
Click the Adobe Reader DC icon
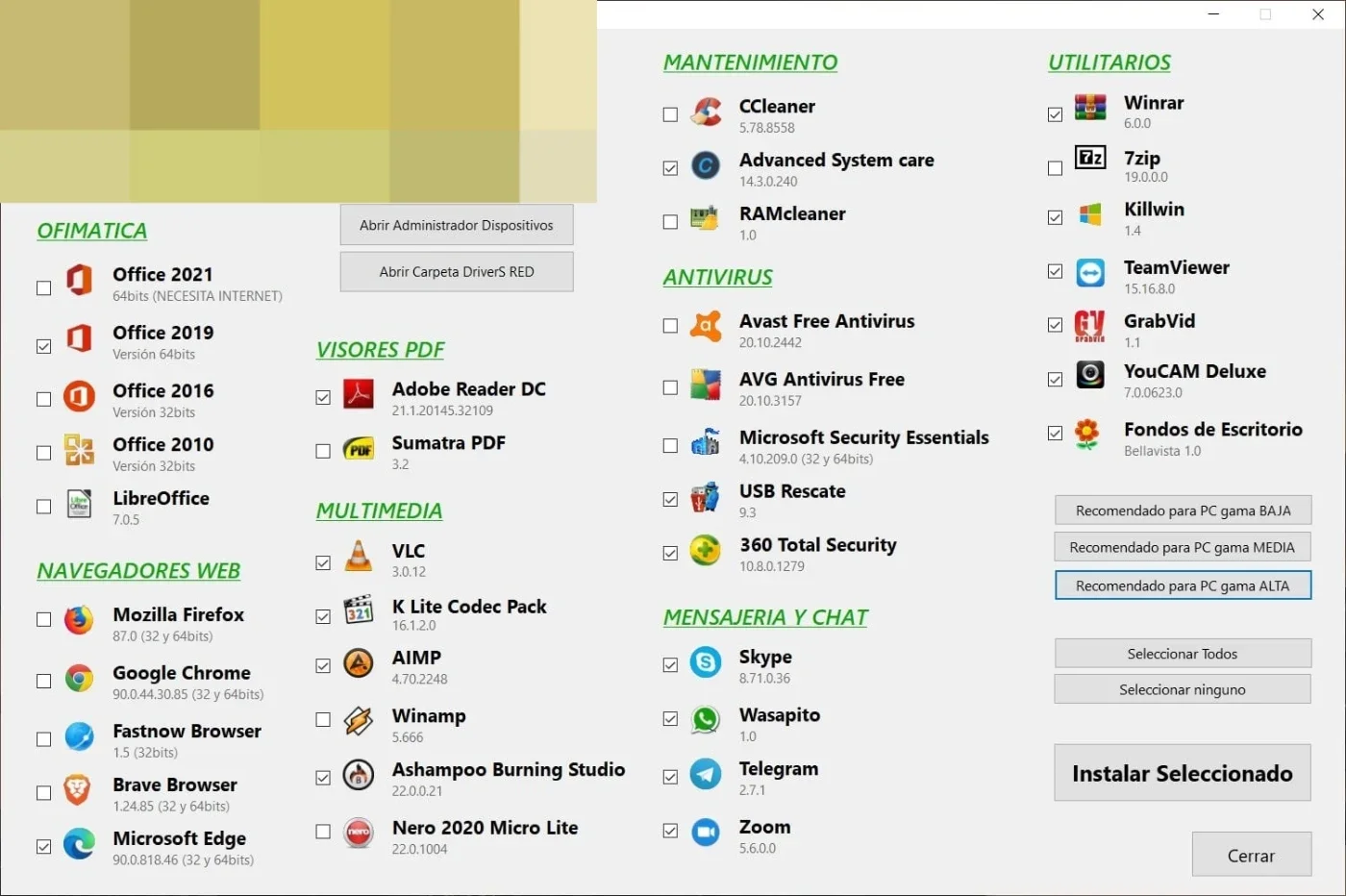point(359,394)
